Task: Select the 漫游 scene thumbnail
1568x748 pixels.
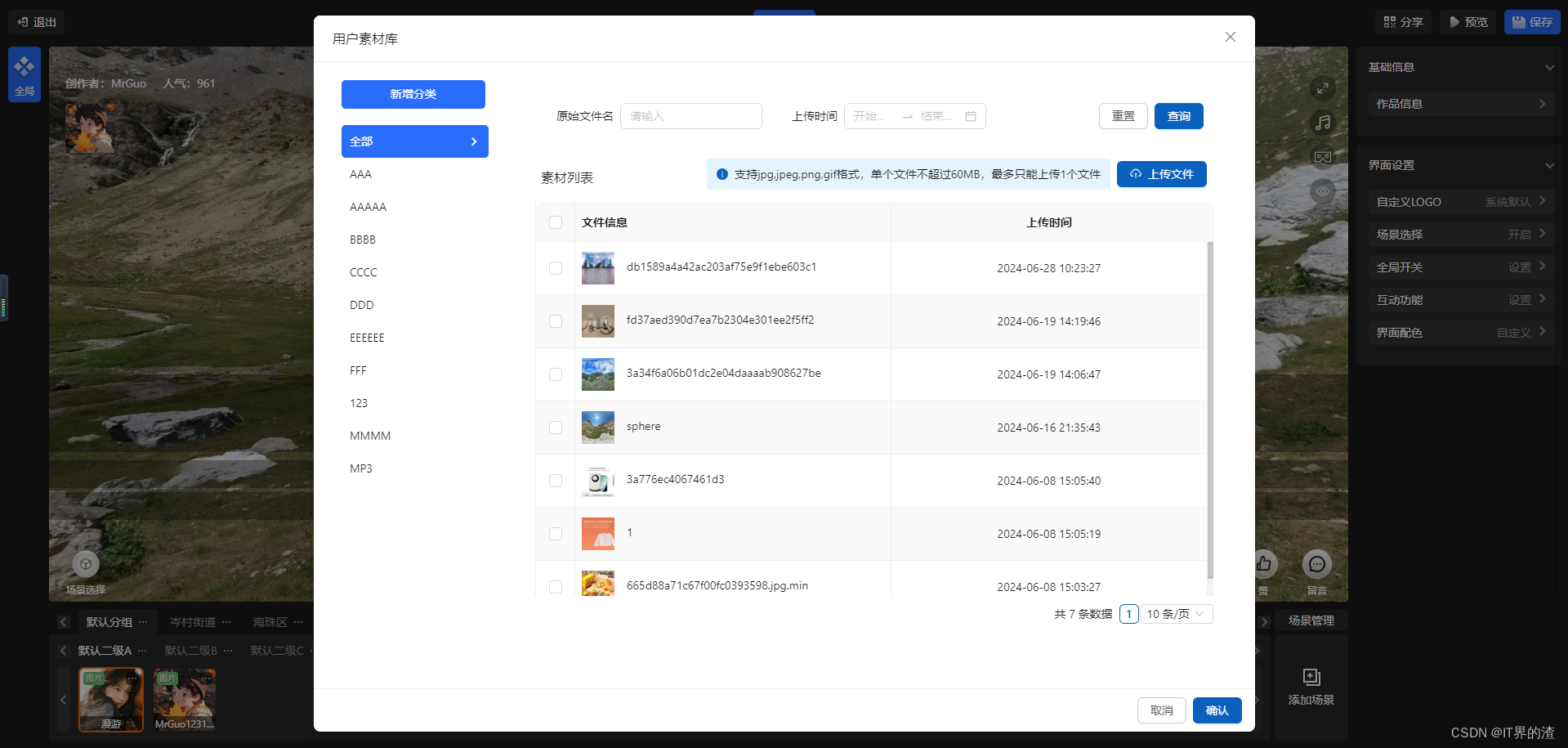Action: 111,700
